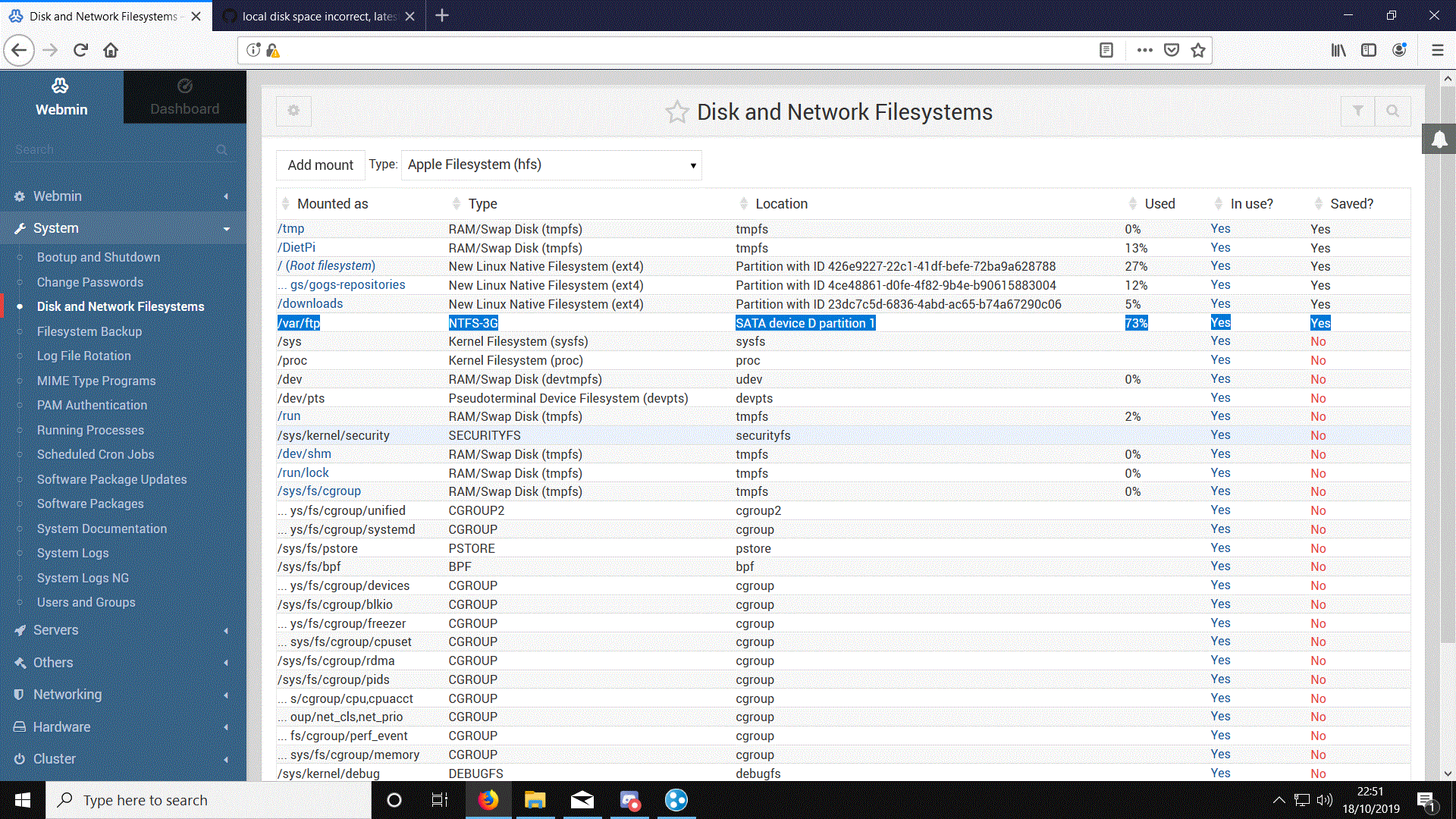Switch to 'local disk space incorrect' browser tab
This screenshot has height=819, width=1456.
coord(318,16)
